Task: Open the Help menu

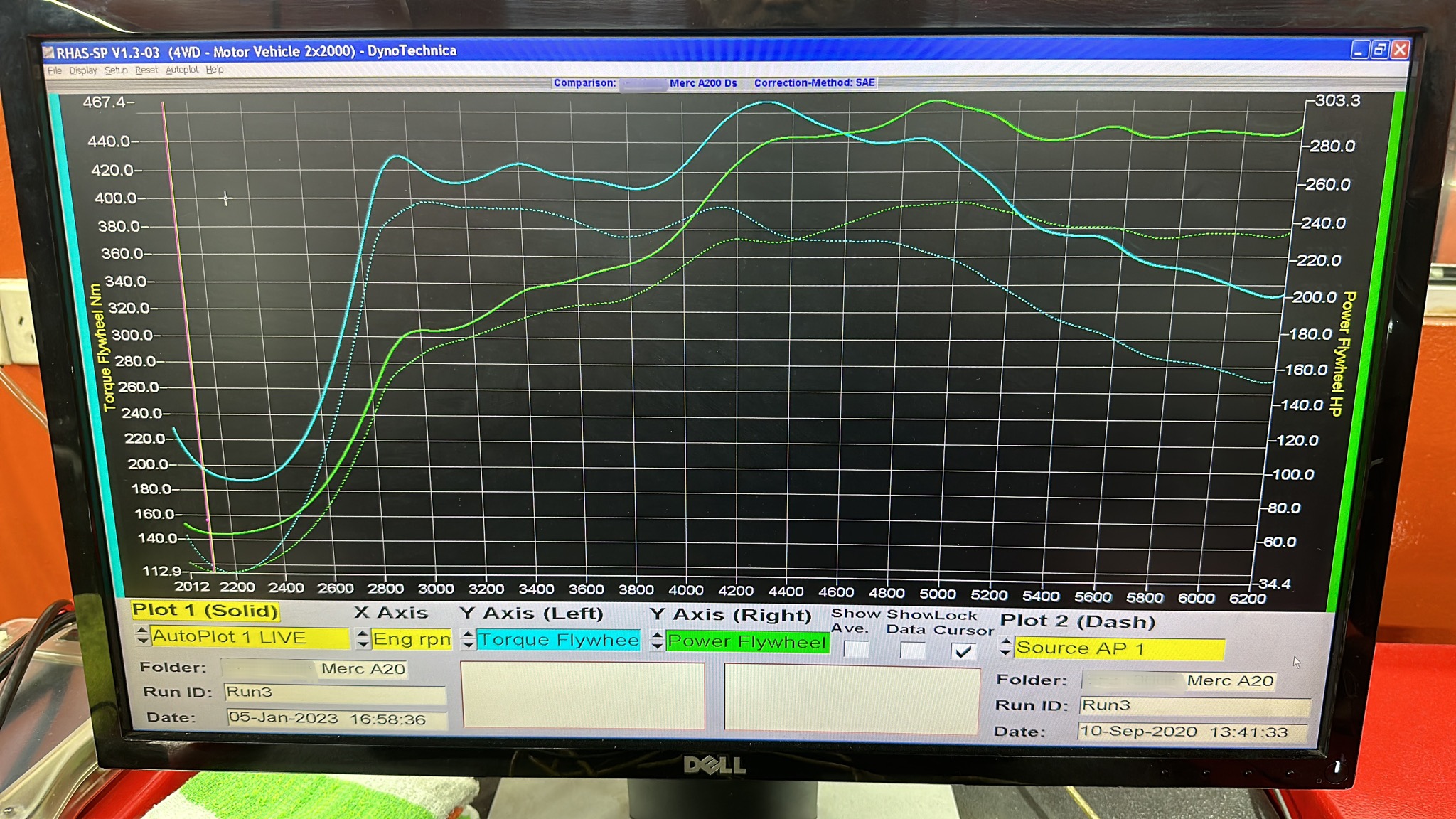Action: [x=215, y=70]
